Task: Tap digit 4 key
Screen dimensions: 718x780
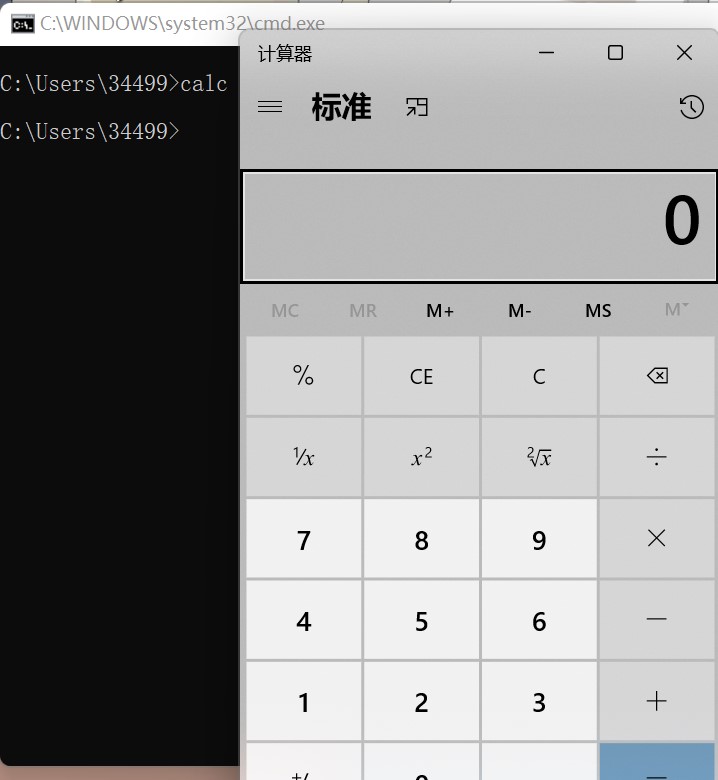Action: (x=304, y=619)
